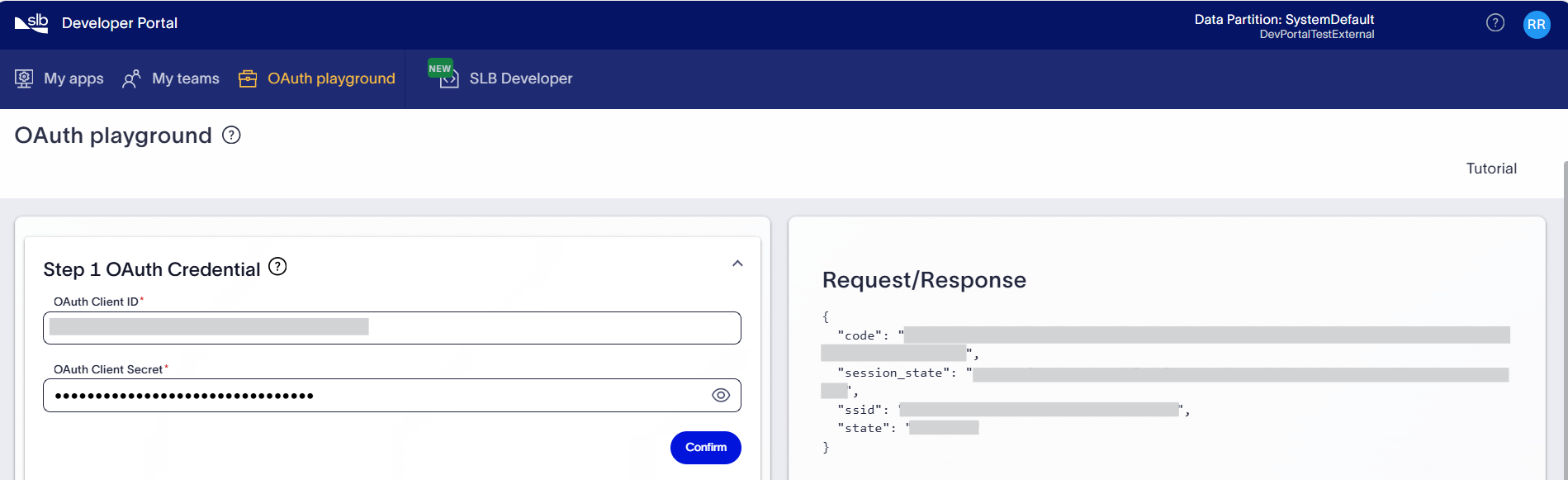Viewport: 1568px width, 480px height.
Task: Click the "ssid" key in response
Action: point(860,410)
